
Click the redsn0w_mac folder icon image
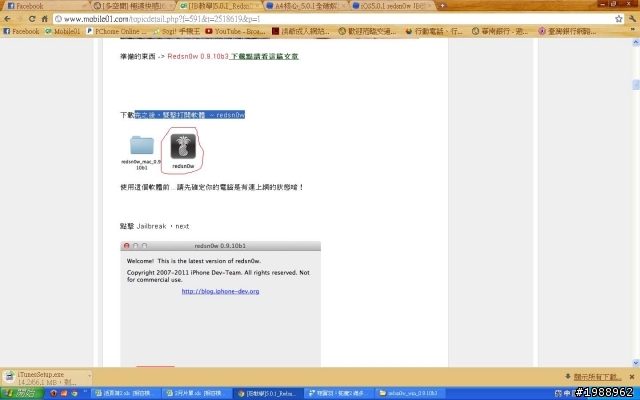pyautogui.click(x=142, y=146)
